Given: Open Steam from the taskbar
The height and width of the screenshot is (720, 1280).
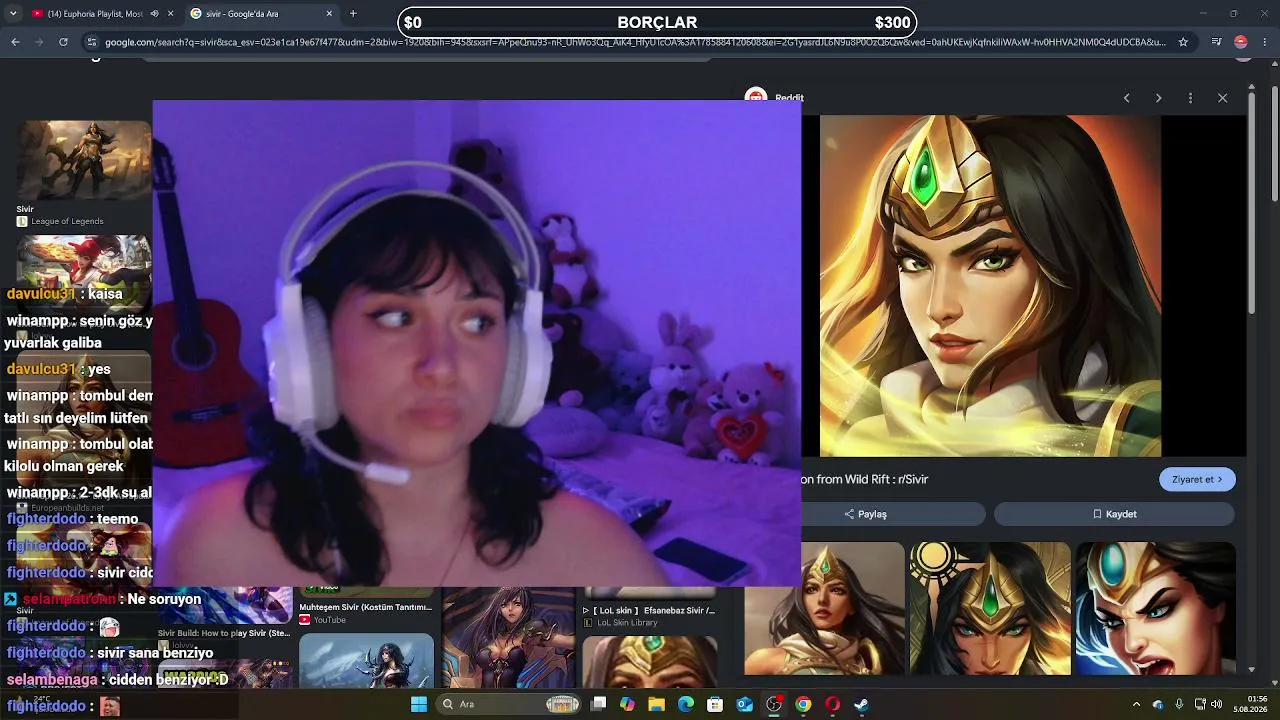Looking at the screenshot, I should pos(861,704).
